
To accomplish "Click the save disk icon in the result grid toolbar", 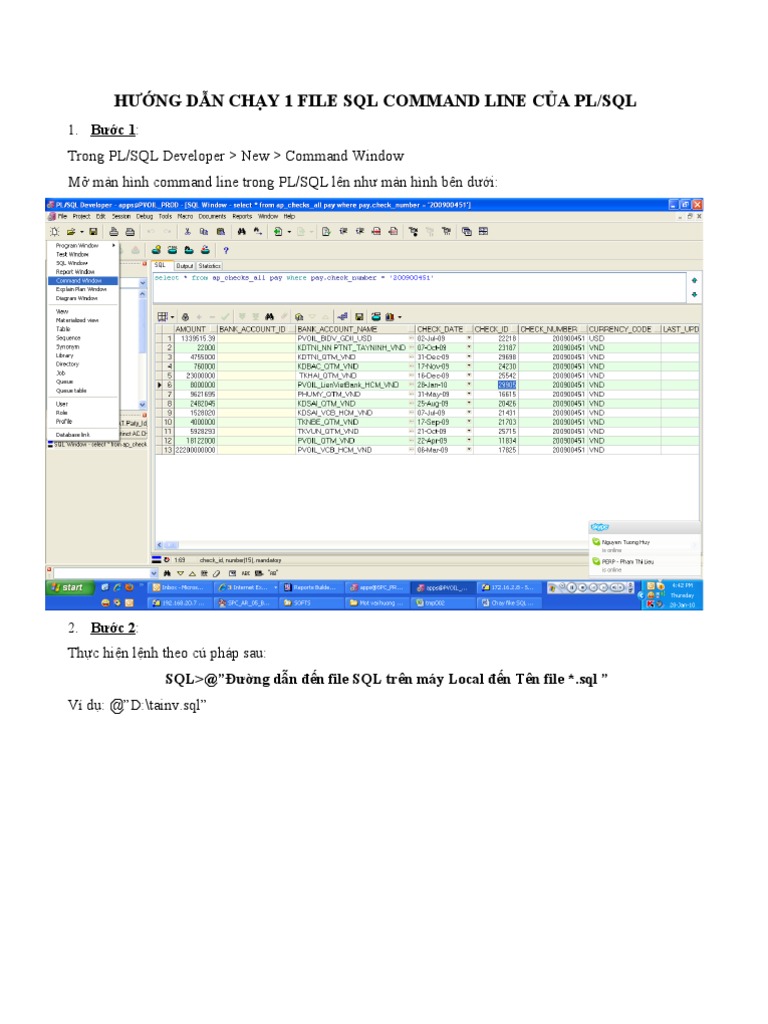I will pyautogui.click(x=359, y=317).
